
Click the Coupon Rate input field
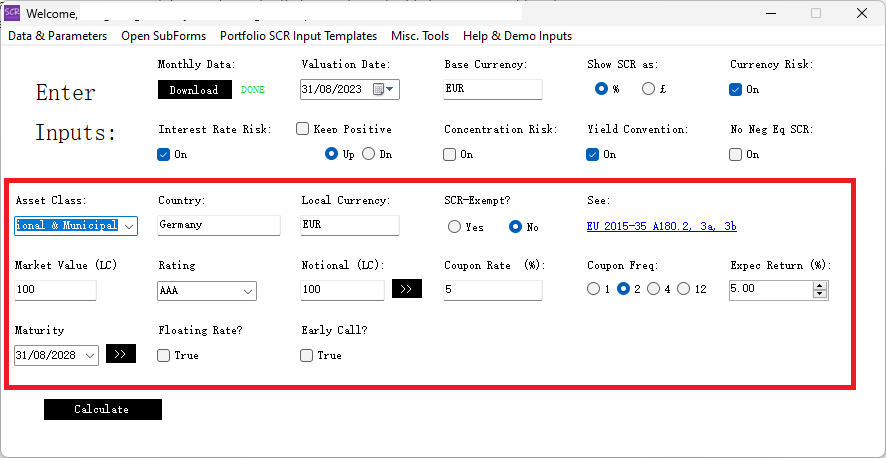[493, 290]
